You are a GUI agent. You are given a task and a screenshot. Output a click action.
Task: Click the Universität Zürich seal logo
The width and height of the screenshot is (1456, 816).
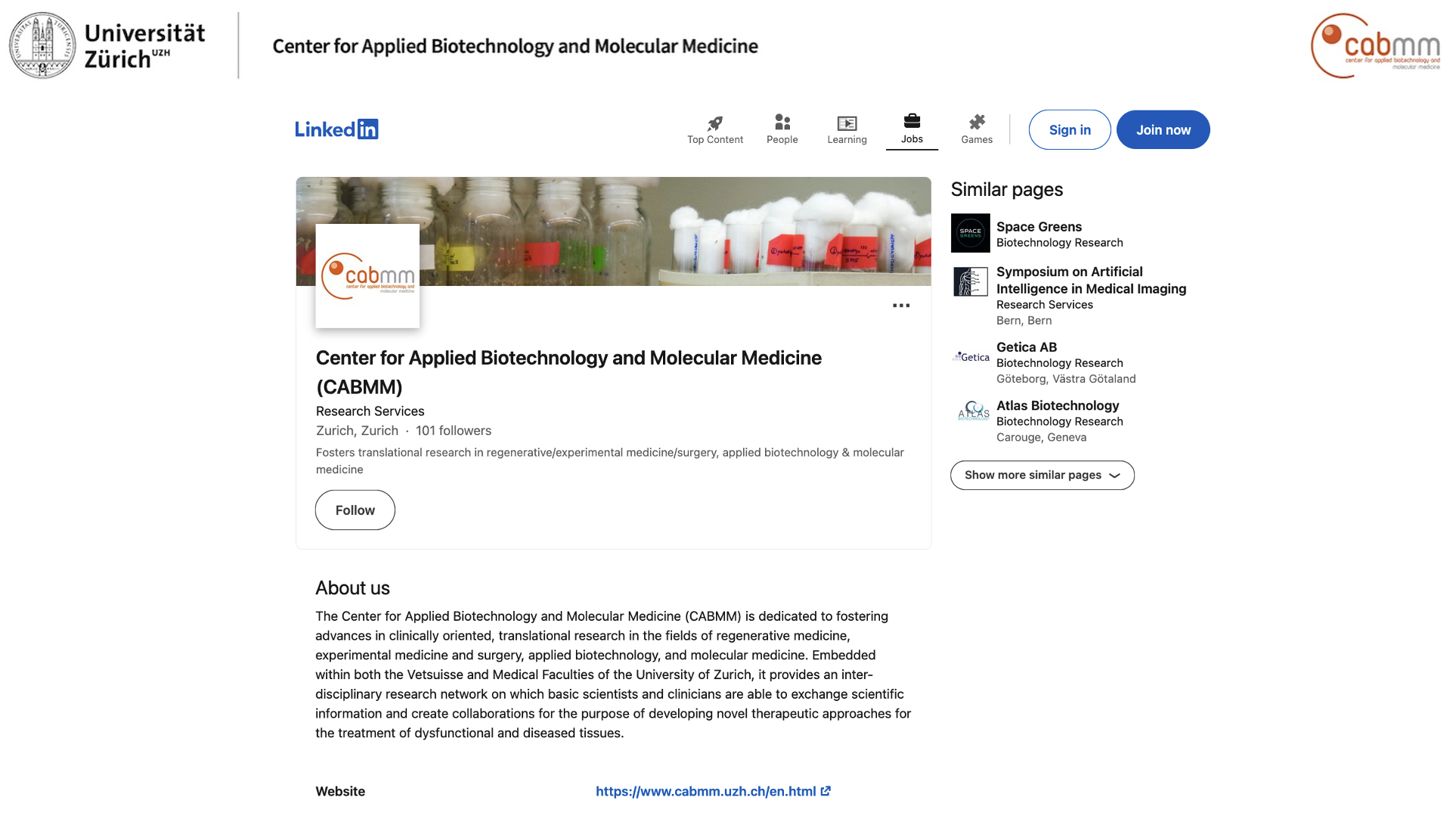tap(42, 45)
